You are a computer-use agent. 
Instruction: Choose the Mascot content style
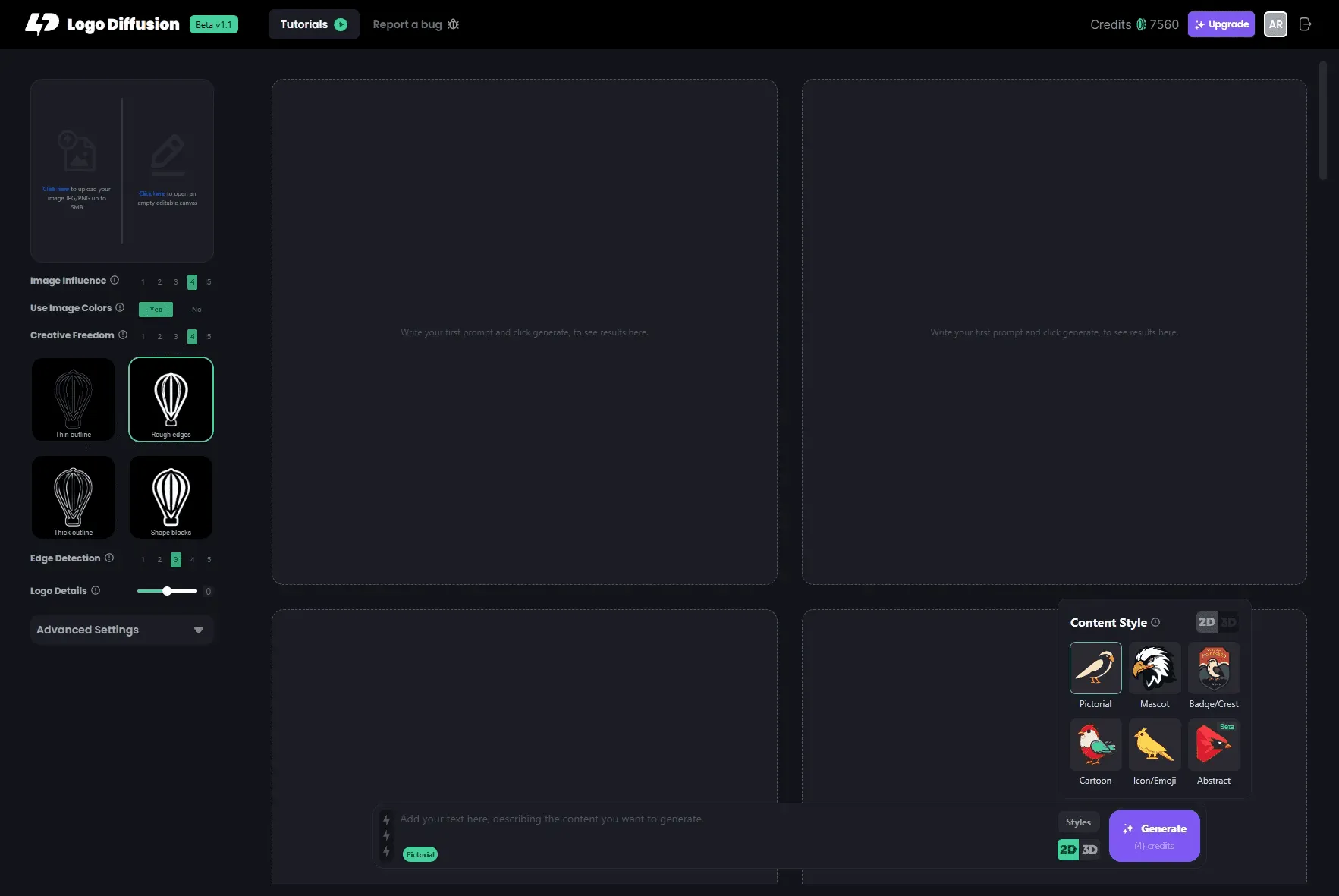click(x=1155, y=668)
